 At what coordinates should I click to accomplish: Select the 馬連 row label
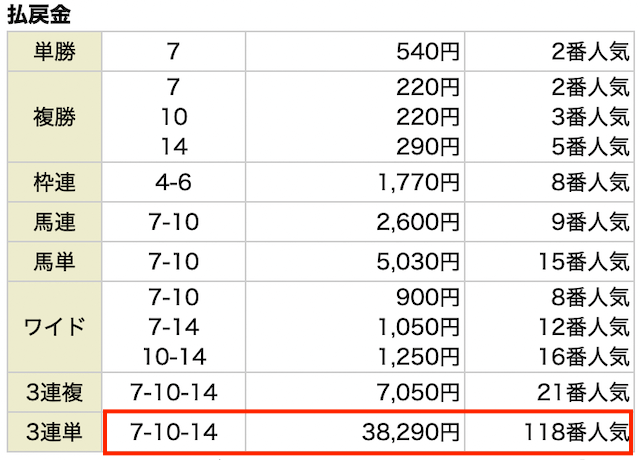(54, 222)
